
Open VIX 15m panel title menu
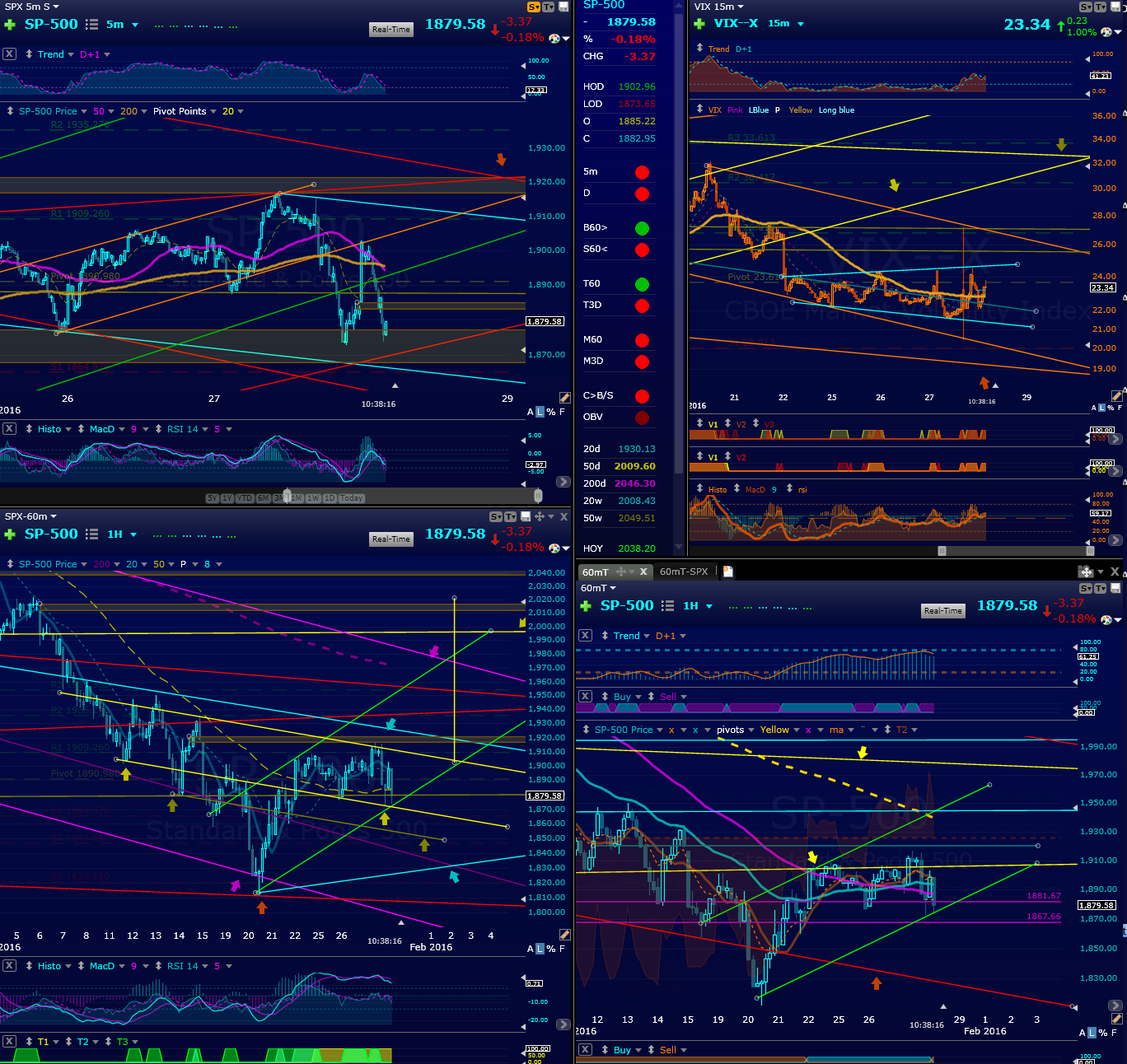pyautogui.click(x=718, y=7)
